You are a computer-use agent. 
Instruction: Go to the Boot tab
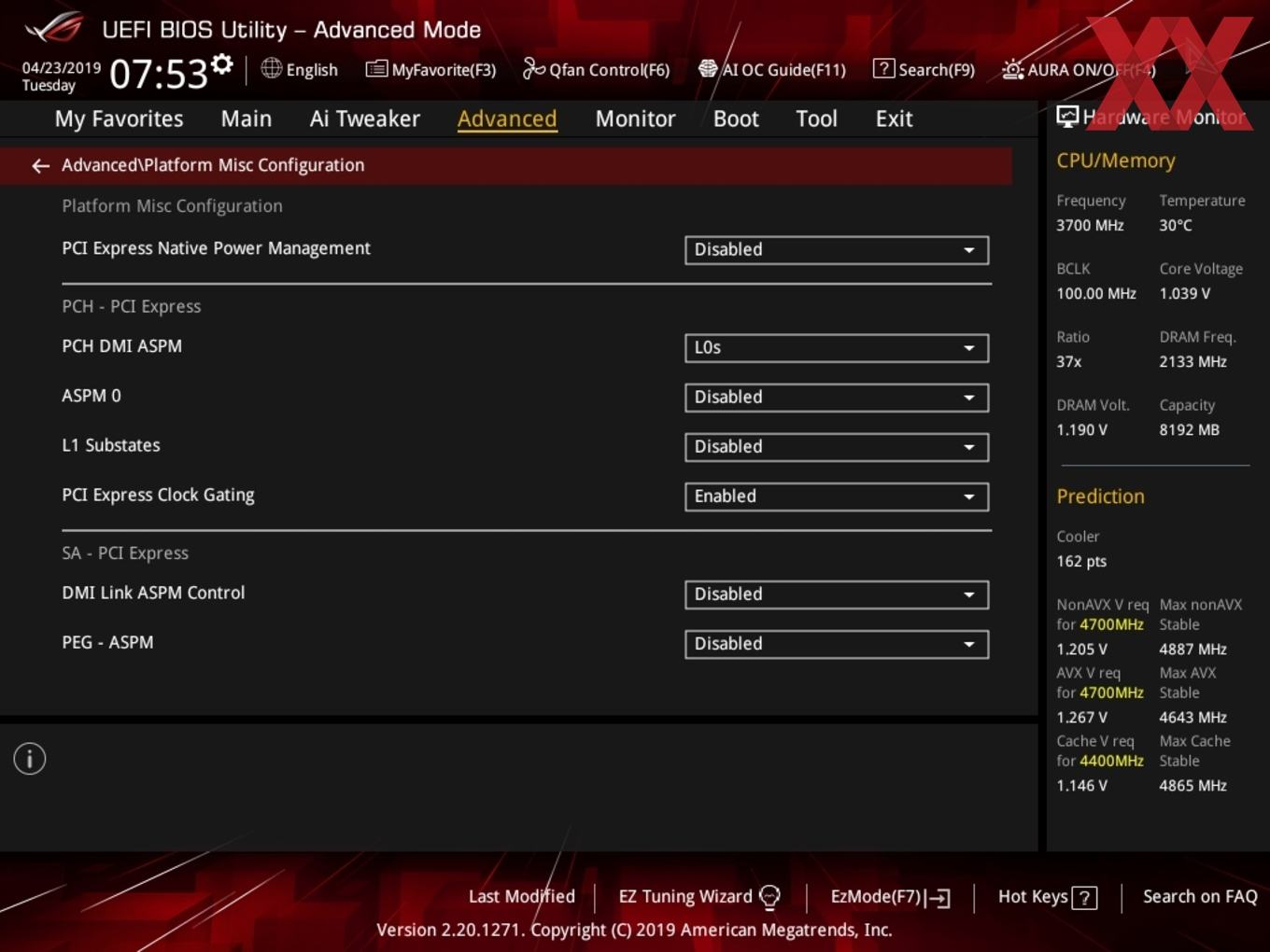[x=736, y=119]
